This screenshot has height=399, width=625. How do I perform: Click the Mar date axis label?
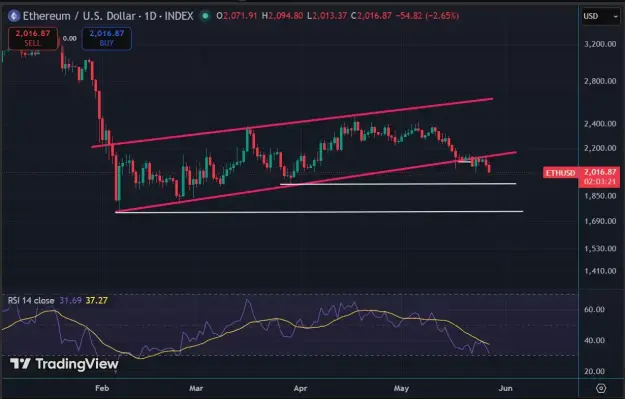[196, 388]
